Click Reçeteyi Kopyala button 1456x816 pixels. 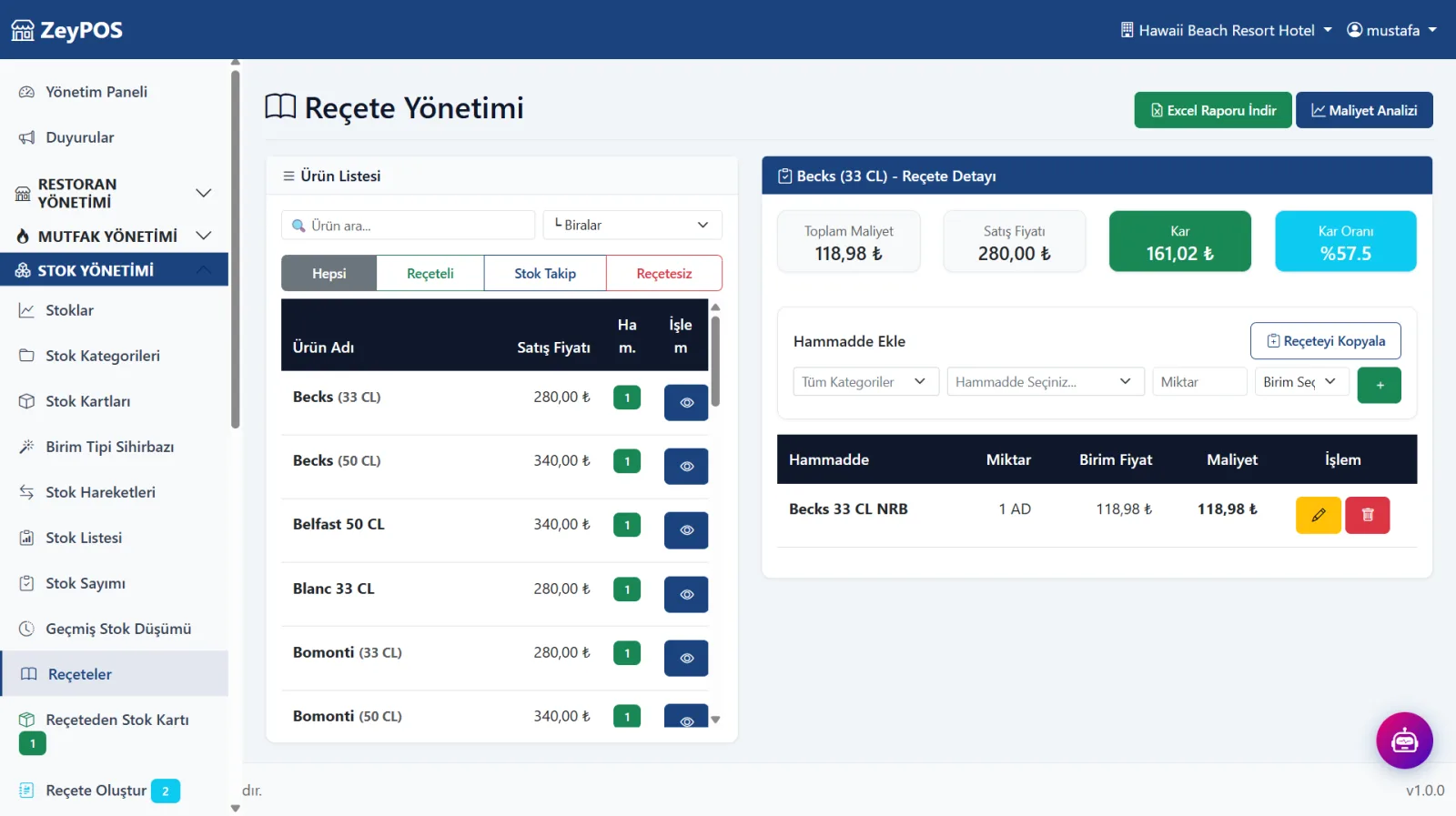[x=1326, y=341]
